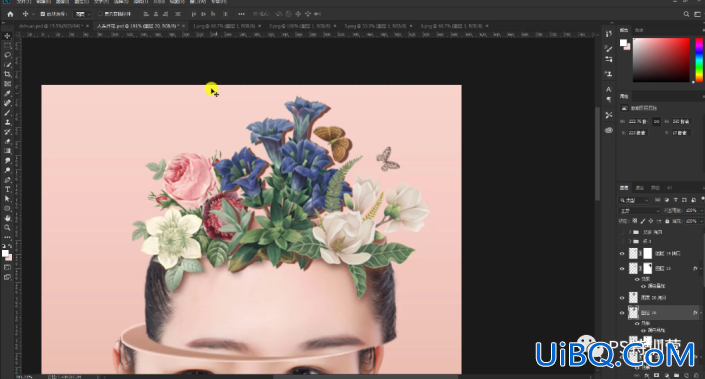Toggle the Auto-Select checkbox

[43, 14]
